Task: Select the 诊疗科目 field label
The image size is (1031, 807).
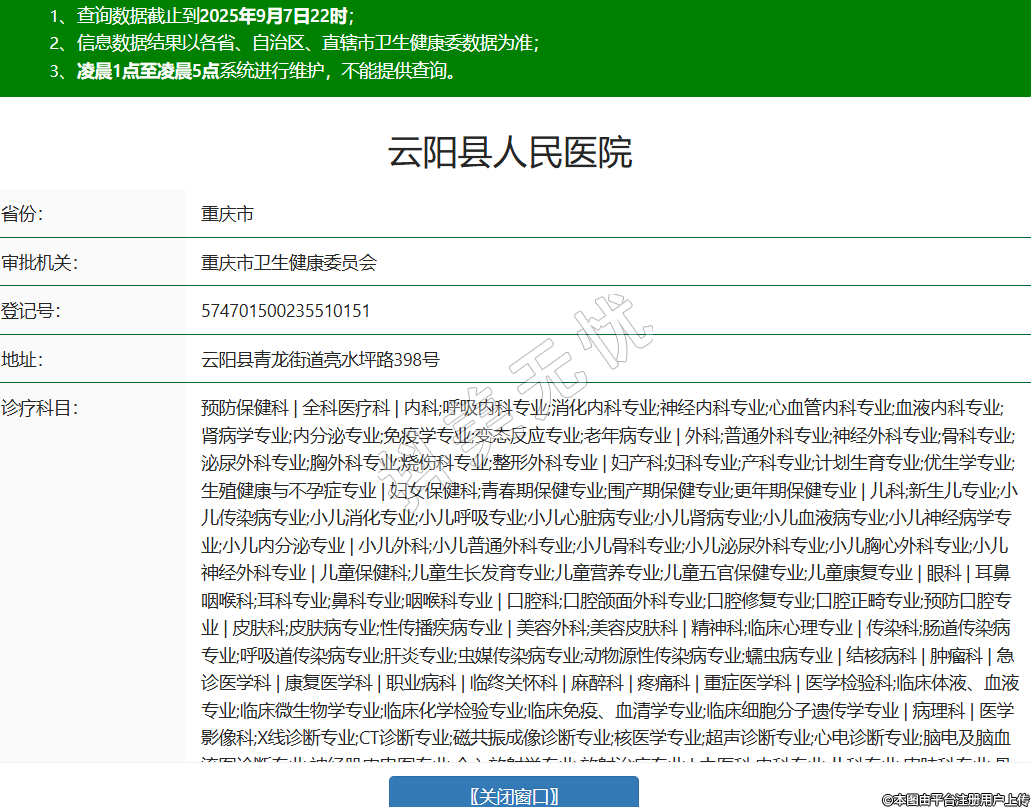Action: click(x=39, y=408)
